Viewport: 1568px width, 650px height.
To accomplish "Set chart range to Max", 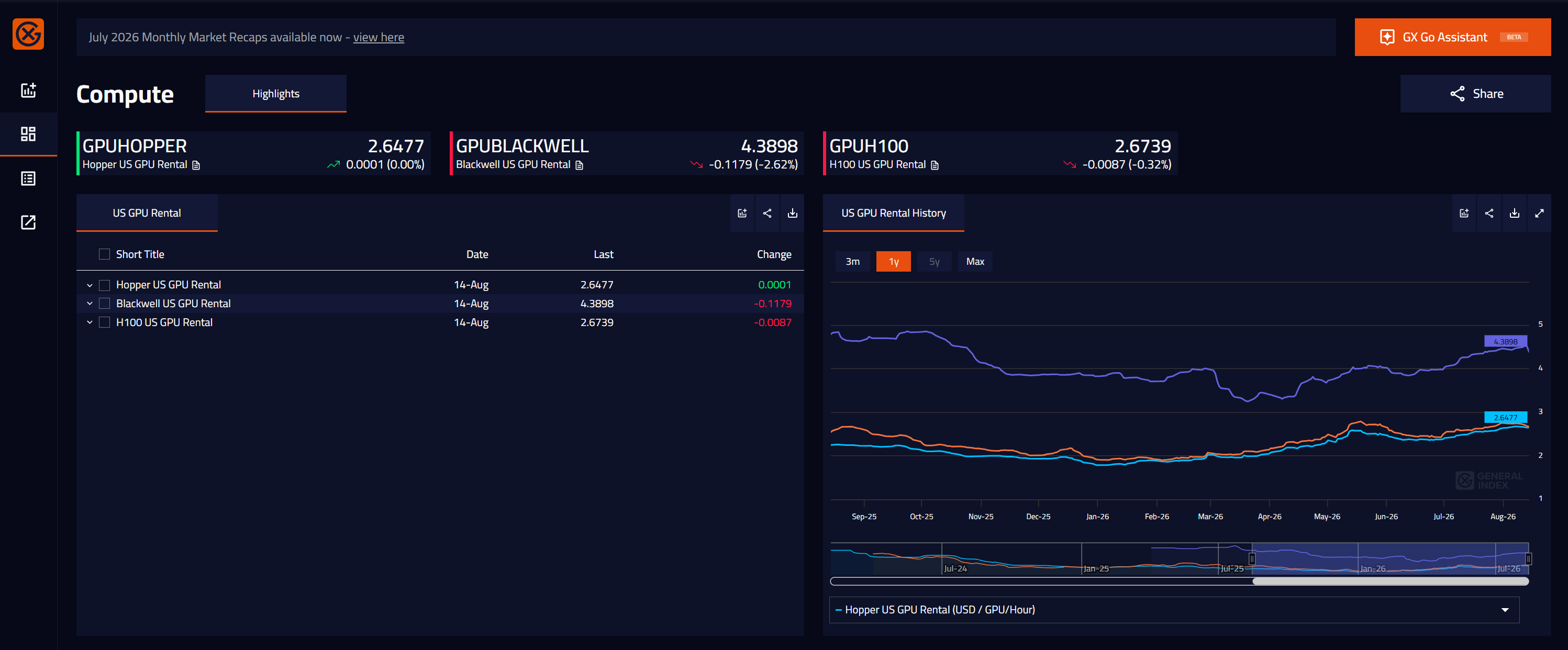I will [x=975, y=262].
